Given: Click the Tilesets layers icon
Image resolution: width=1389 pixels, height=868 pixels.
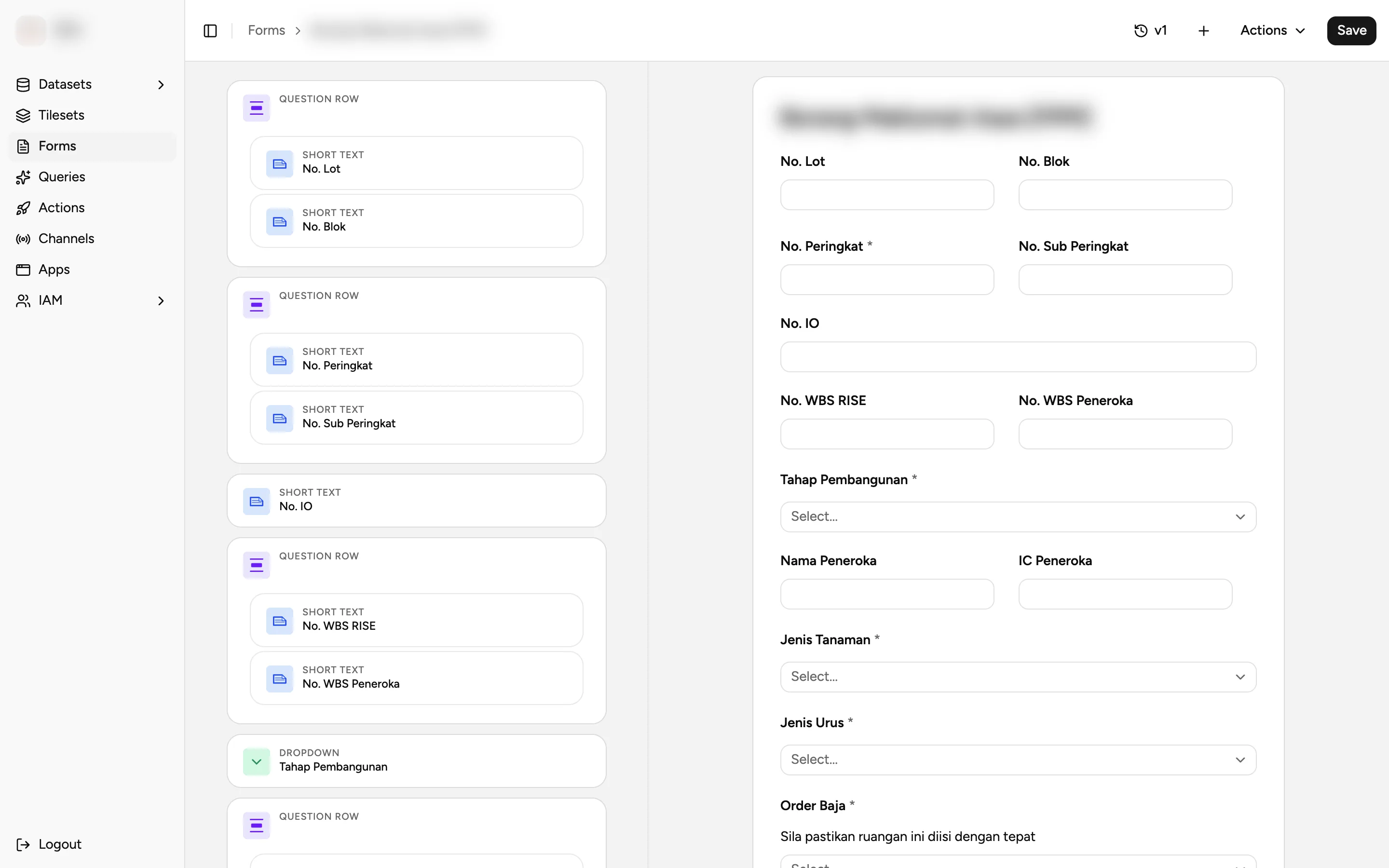Looking at the screenshot, I should [x=23, y=115].
